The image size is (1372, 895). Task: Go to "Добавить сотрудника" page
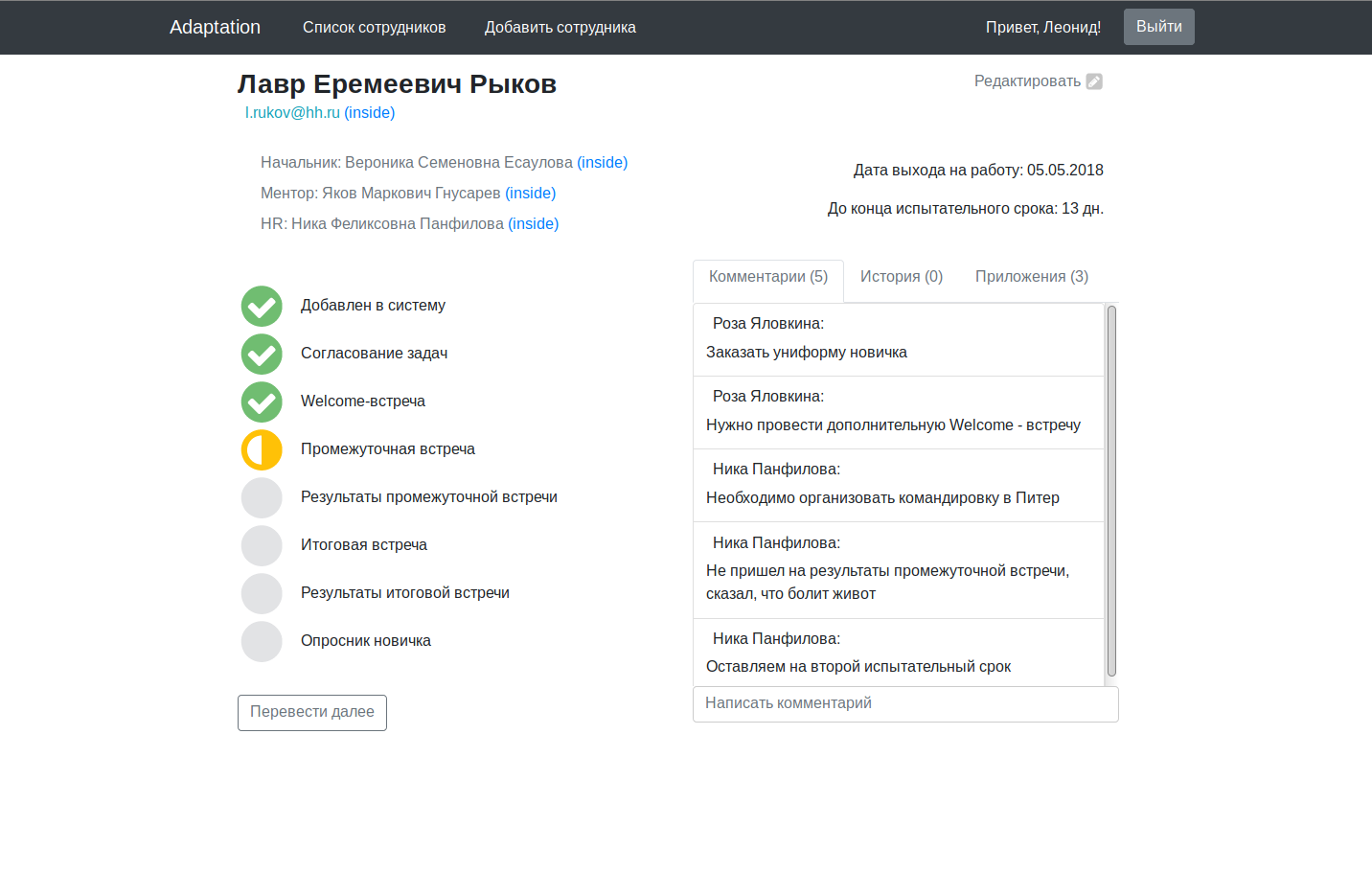pos(560,28)
